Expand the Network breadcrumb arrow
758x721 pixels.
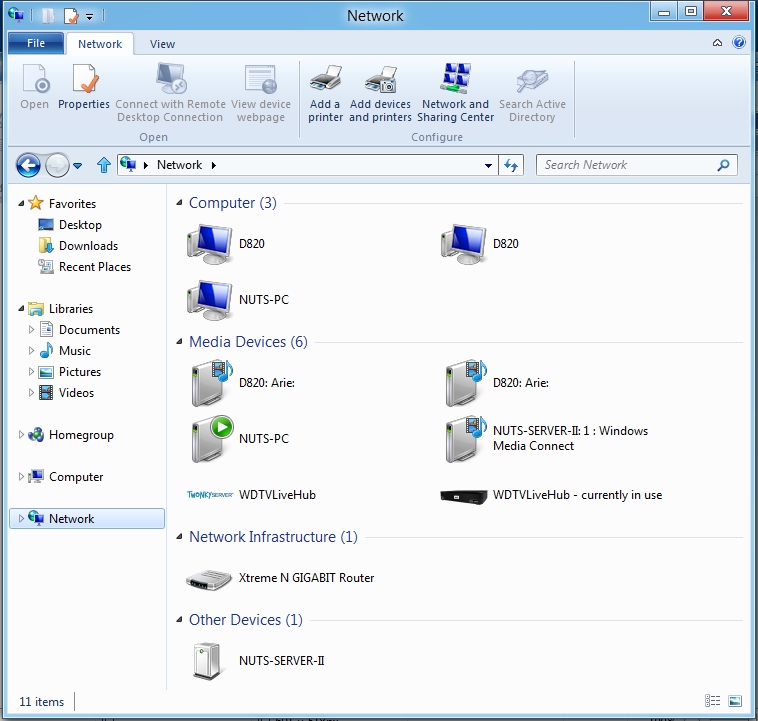pos(214,165)
